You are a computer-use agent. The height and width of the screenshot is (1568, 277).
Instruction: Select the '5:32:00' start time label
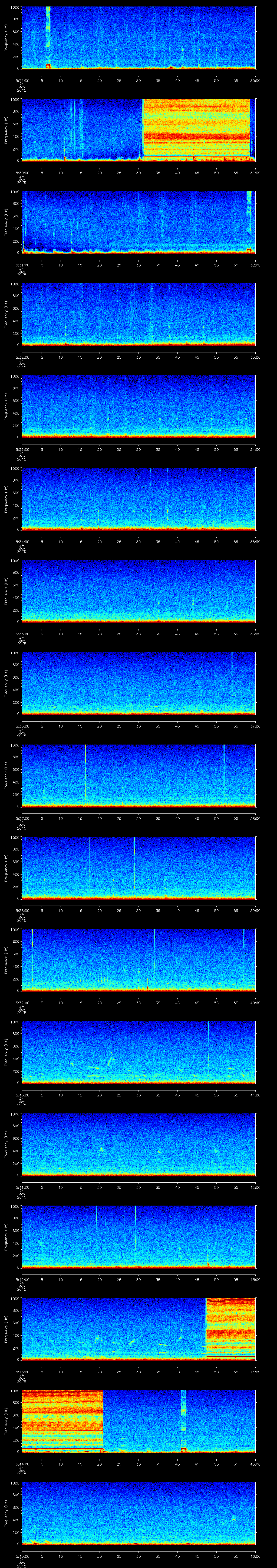point(22,357)
